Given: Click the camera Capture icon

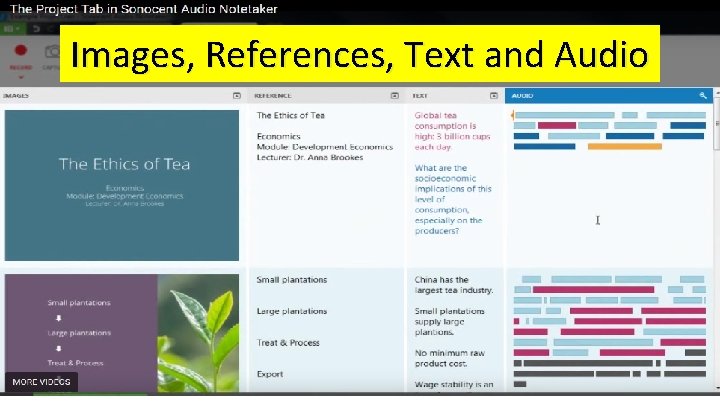Looking at the screenshot, I should [x=52, y=51].
